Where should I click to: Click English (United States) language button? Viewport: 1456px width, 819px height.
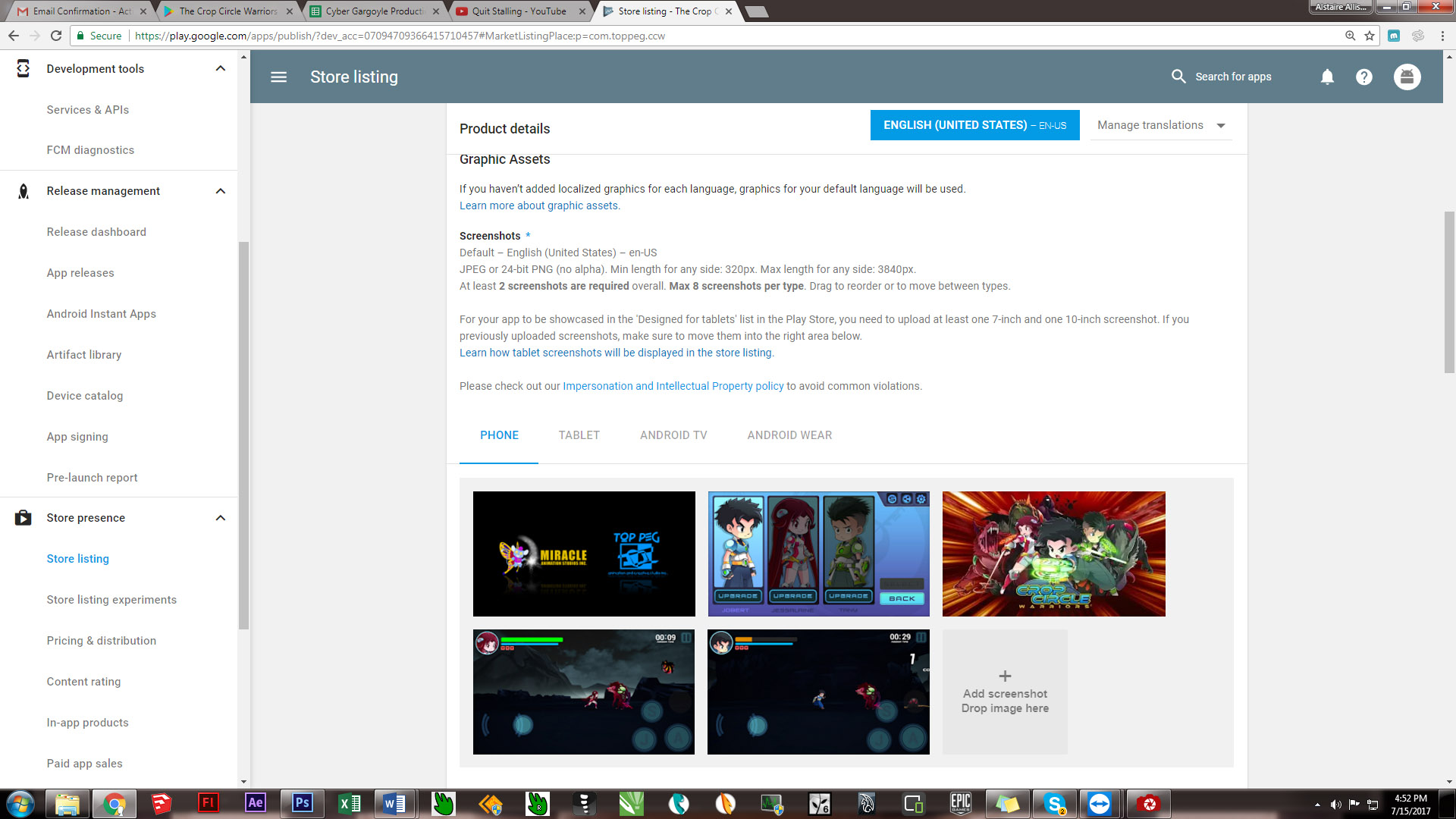pos(974,125)
